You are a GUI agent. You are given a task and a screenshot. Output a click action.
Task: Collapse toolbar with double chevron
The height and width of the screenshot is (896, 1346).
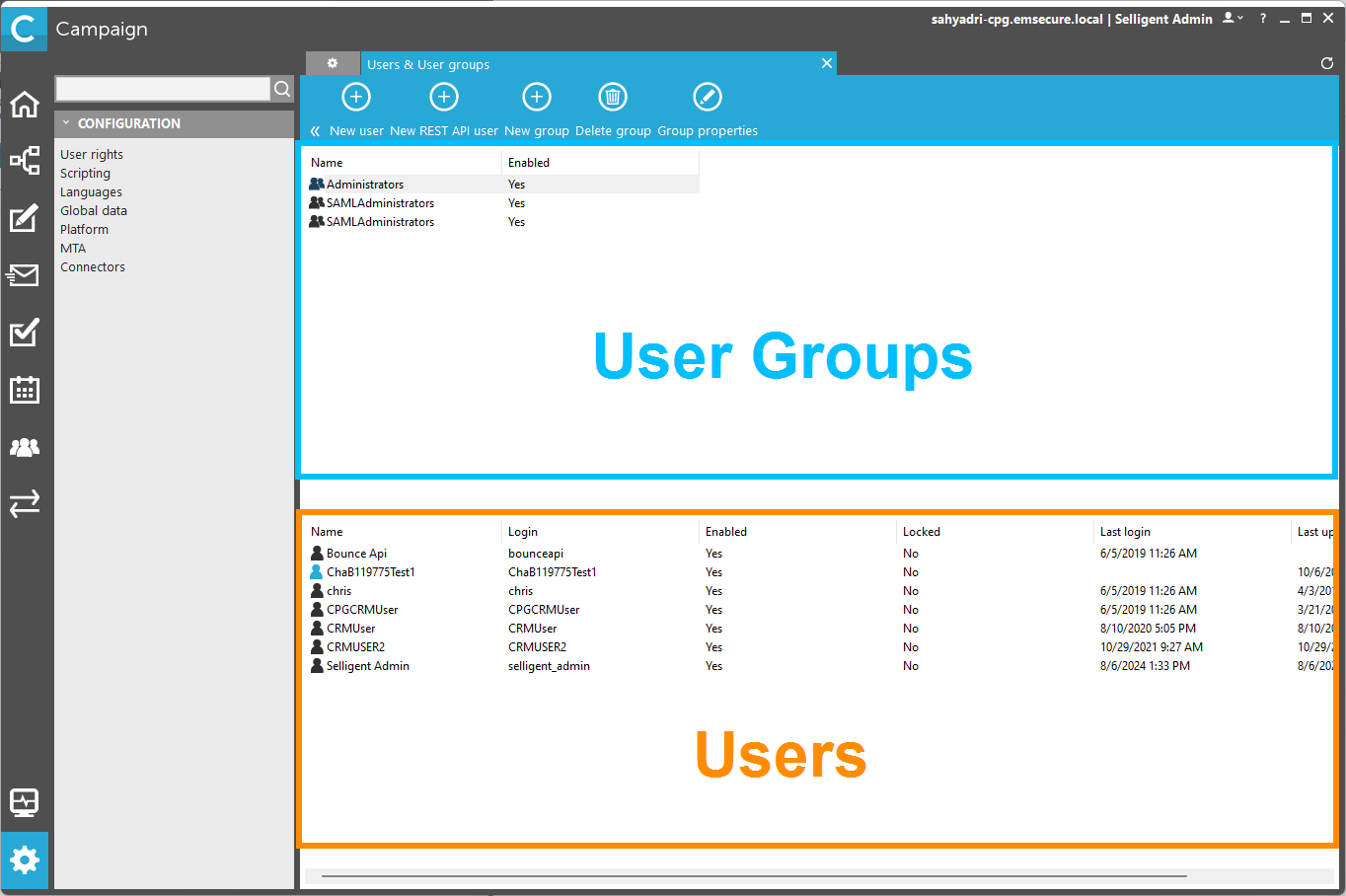[x=315, y=131]
